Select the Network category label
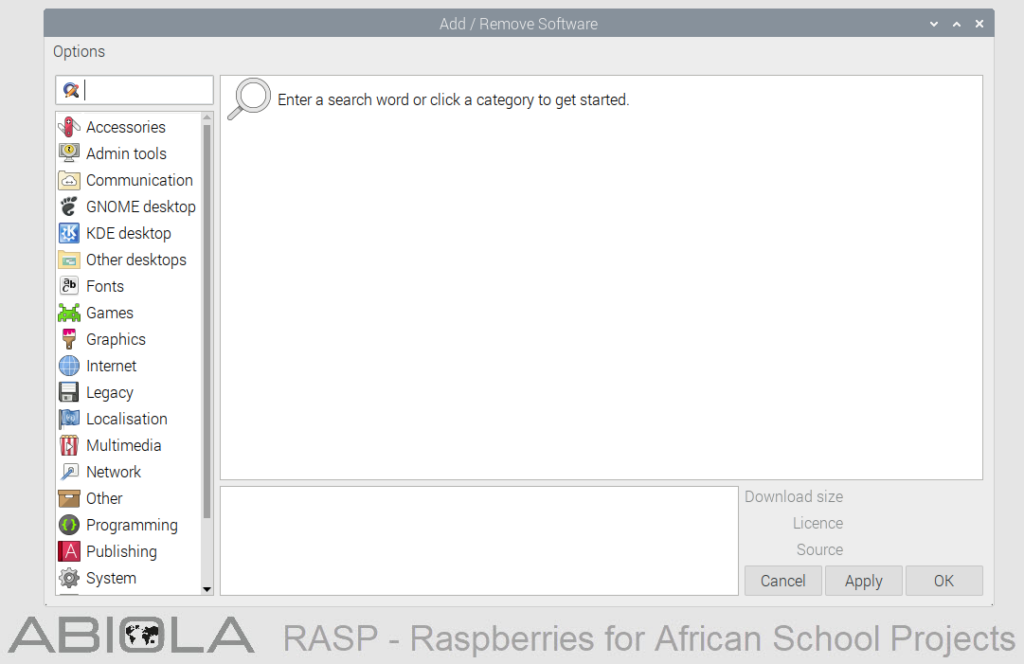Viewport: 1024px width, 664px height. [x=114, y=472]
